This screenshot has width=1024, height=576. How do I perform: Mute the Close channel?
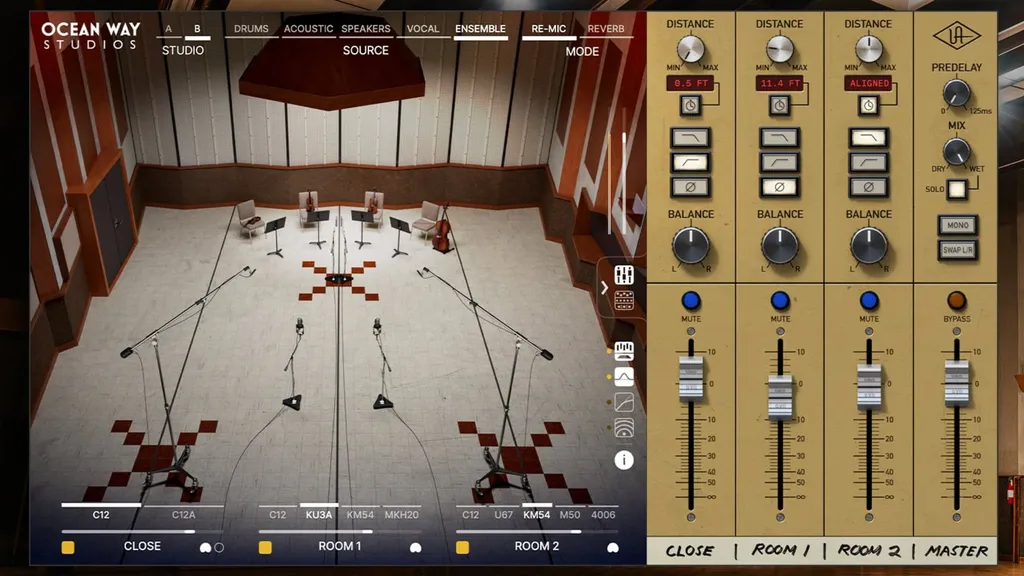click(691, 301)
